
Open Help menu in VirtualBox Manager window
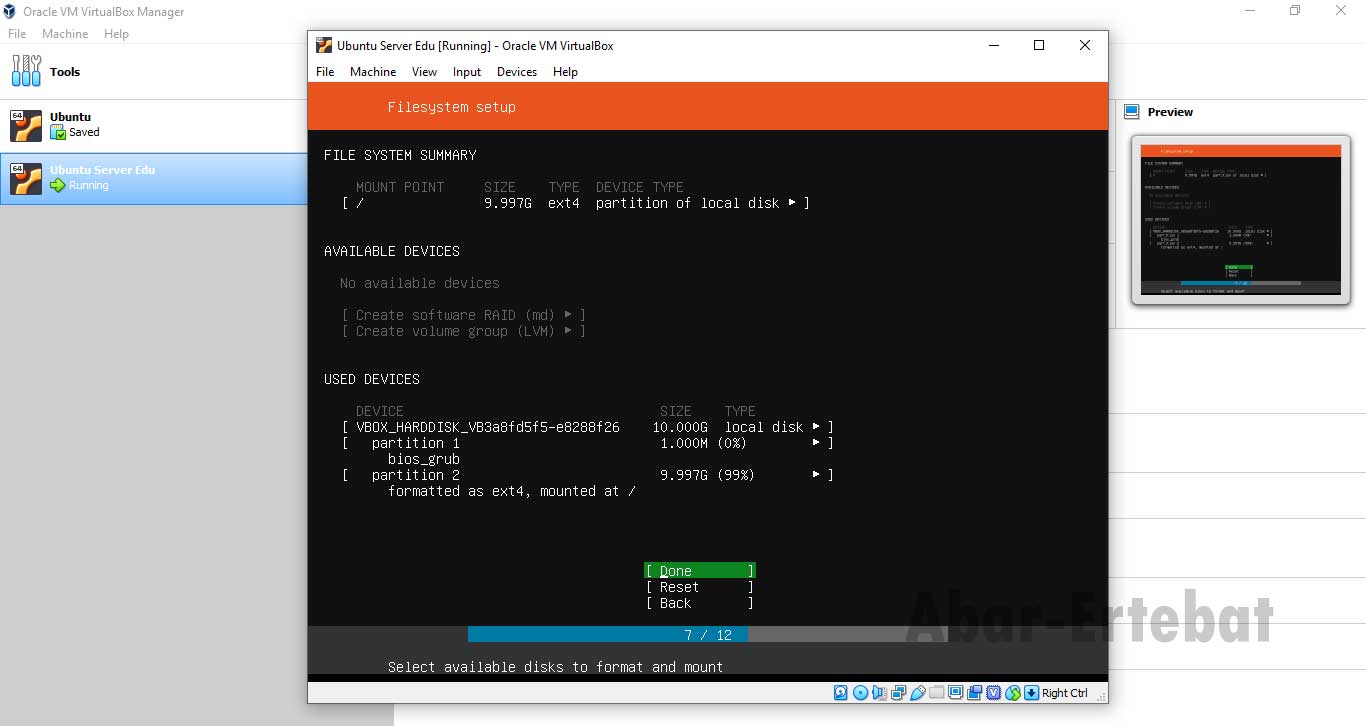click(x=116, y=33)
